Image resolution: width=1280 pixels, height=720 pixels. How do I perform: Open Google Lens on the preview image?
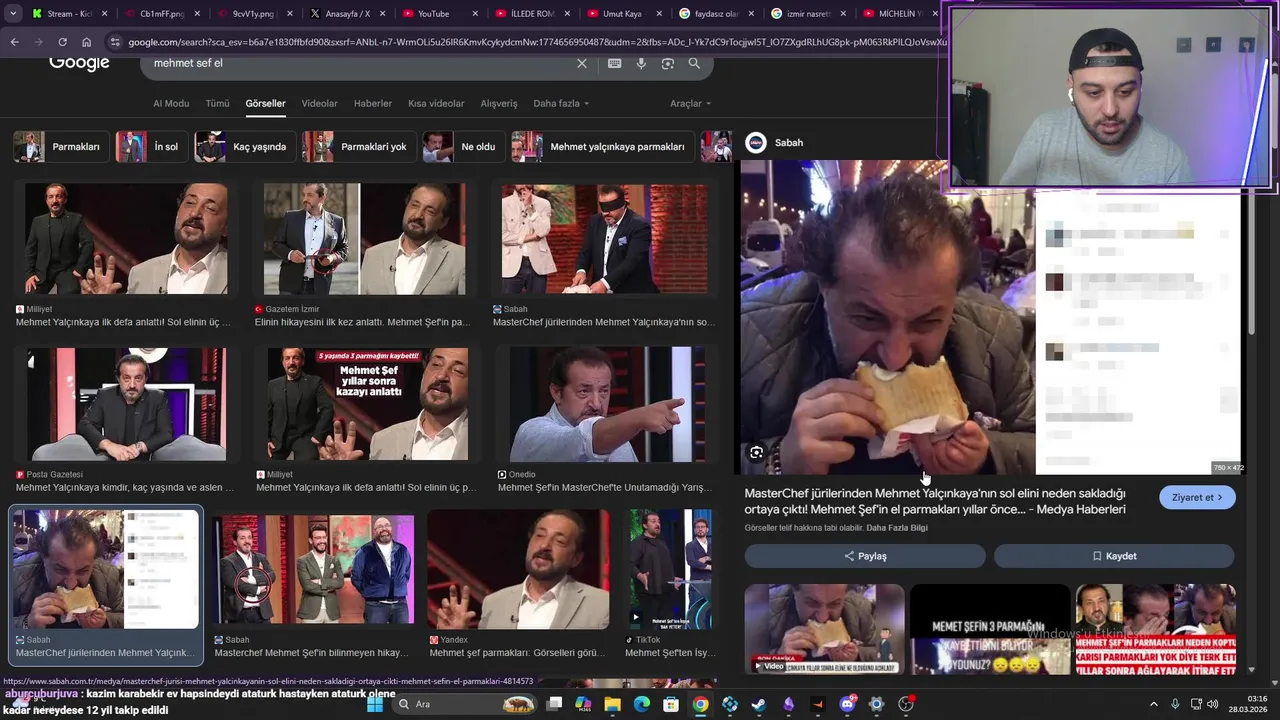tap(756, 452)
